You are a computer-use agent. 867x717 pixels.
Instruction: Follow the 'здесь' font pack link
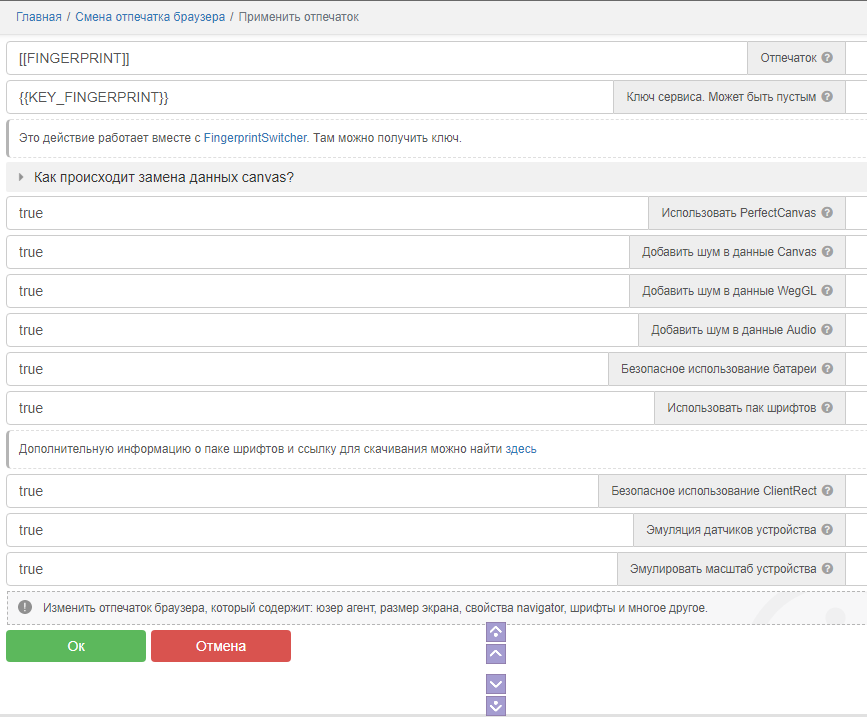tap(520, 449)
